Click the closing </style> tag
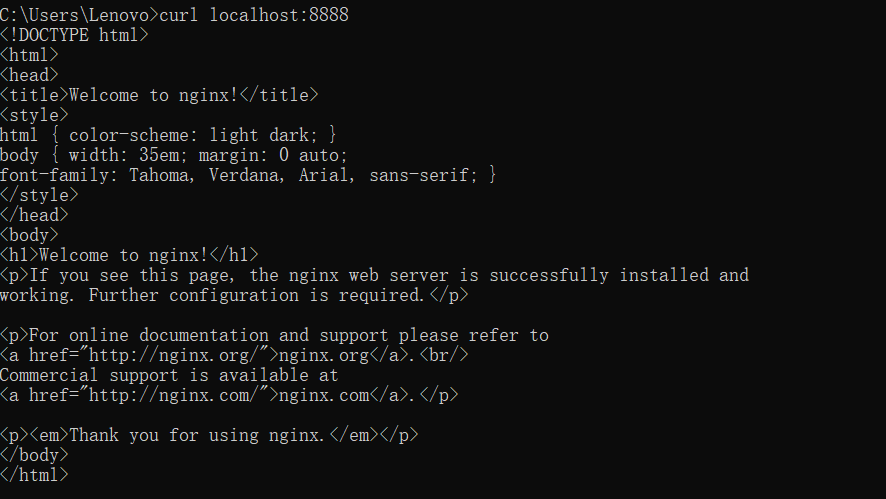 click(x=39, y=195)
